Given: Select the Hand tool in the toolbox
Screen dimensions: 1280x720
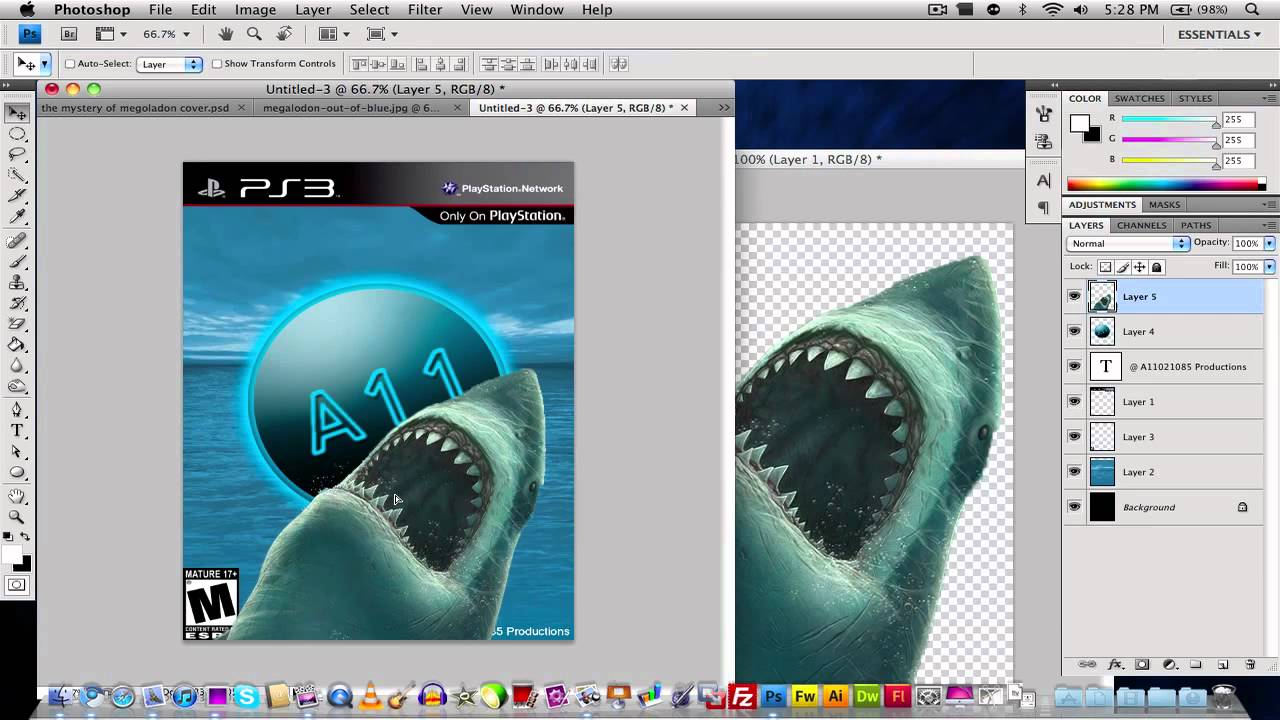Looking at the screenshot, I should 18,496.
